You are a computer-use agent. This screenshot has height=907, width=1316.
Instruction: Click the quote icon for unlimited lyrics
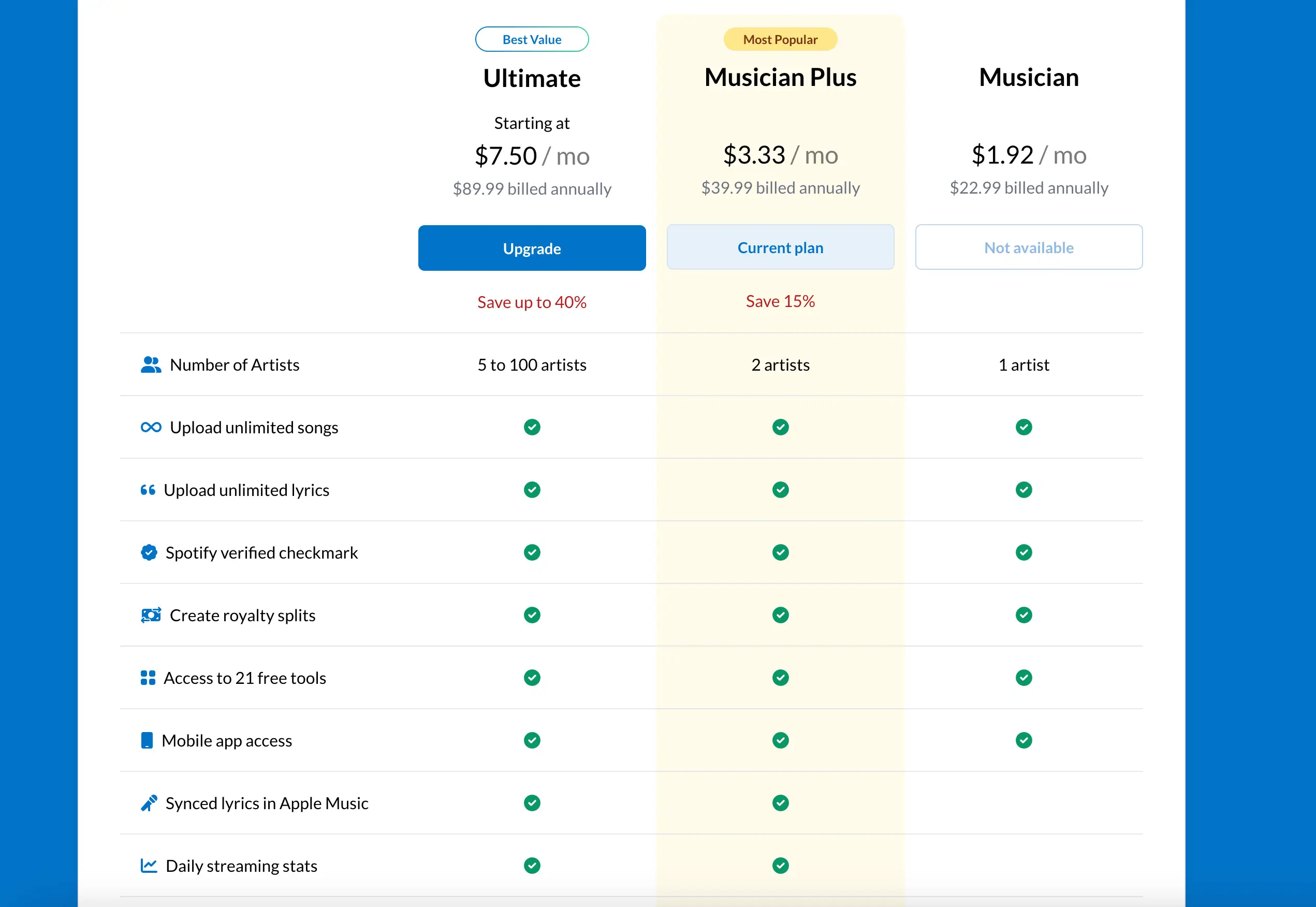tap(148, 490)
